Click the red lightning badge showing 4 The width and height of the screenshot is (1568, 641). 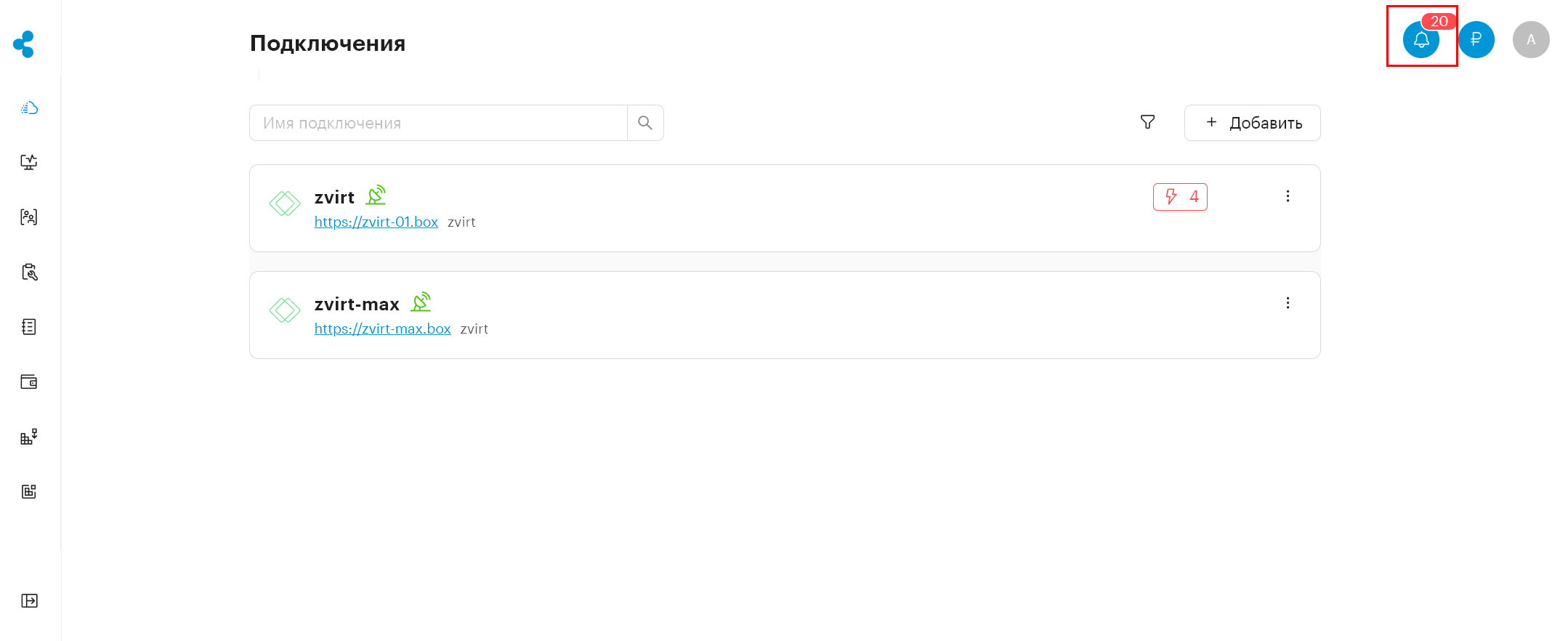tap(1180, 197)
